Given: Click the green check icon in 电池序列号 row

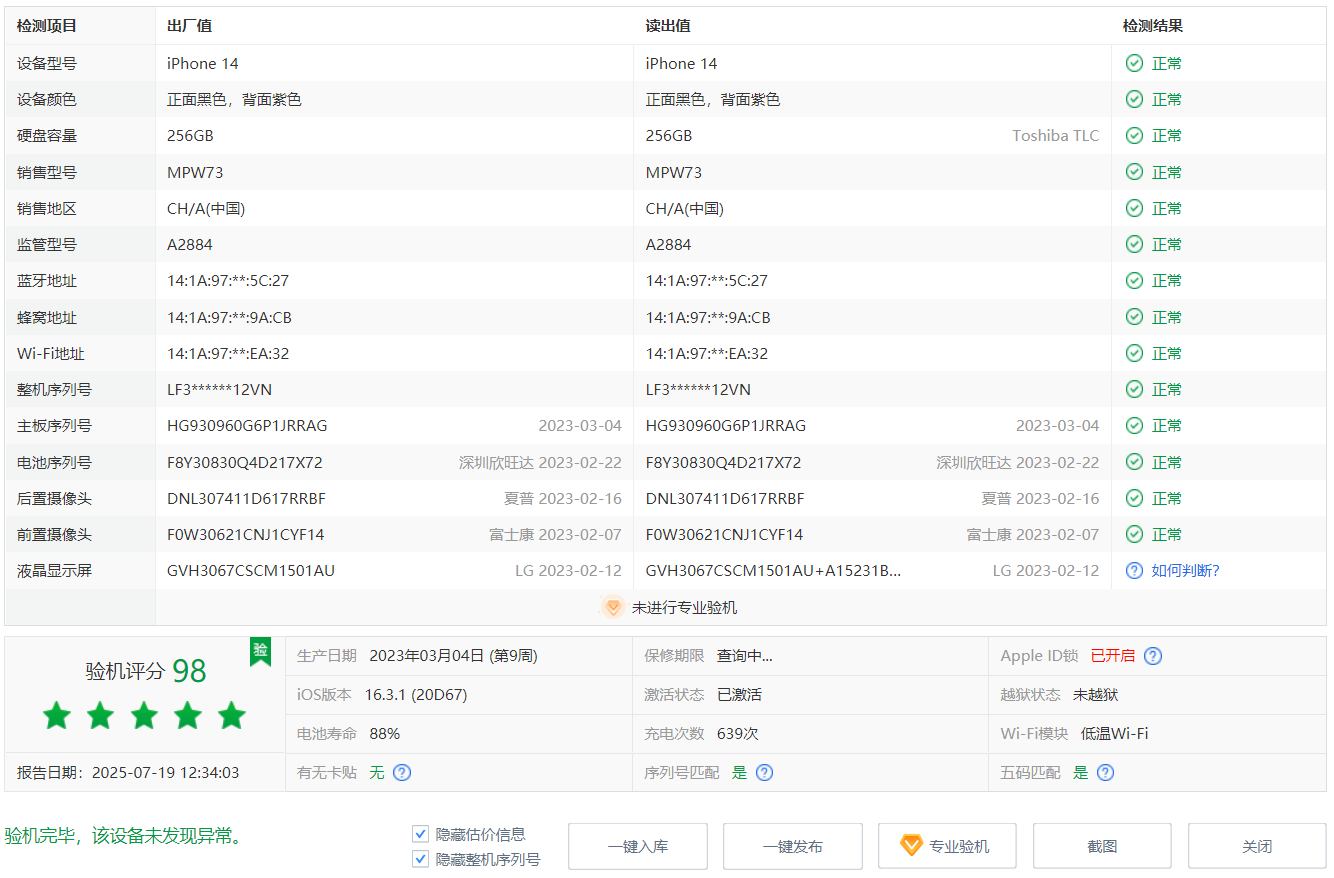Looking at the screenshot, I should click(1134, 462).
